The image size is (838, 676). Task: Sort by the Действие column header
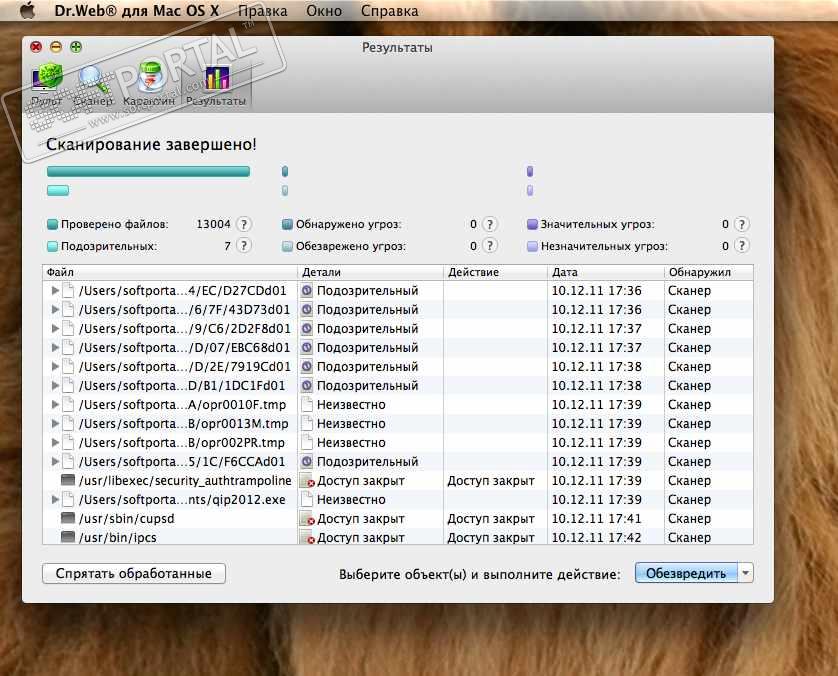pos(495,272)
